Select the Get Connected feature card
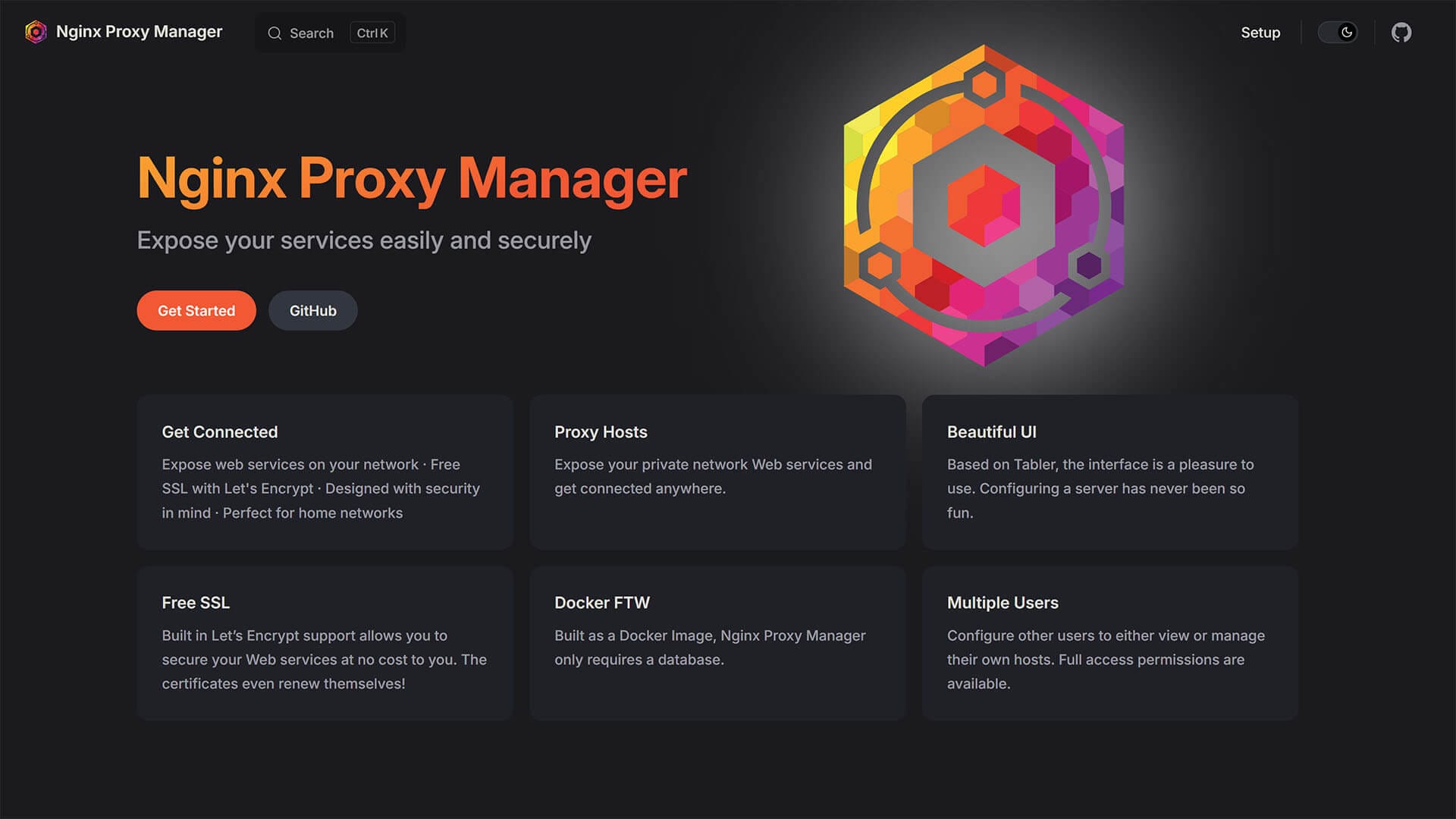 pyautogui.click(x=325, y=472)
